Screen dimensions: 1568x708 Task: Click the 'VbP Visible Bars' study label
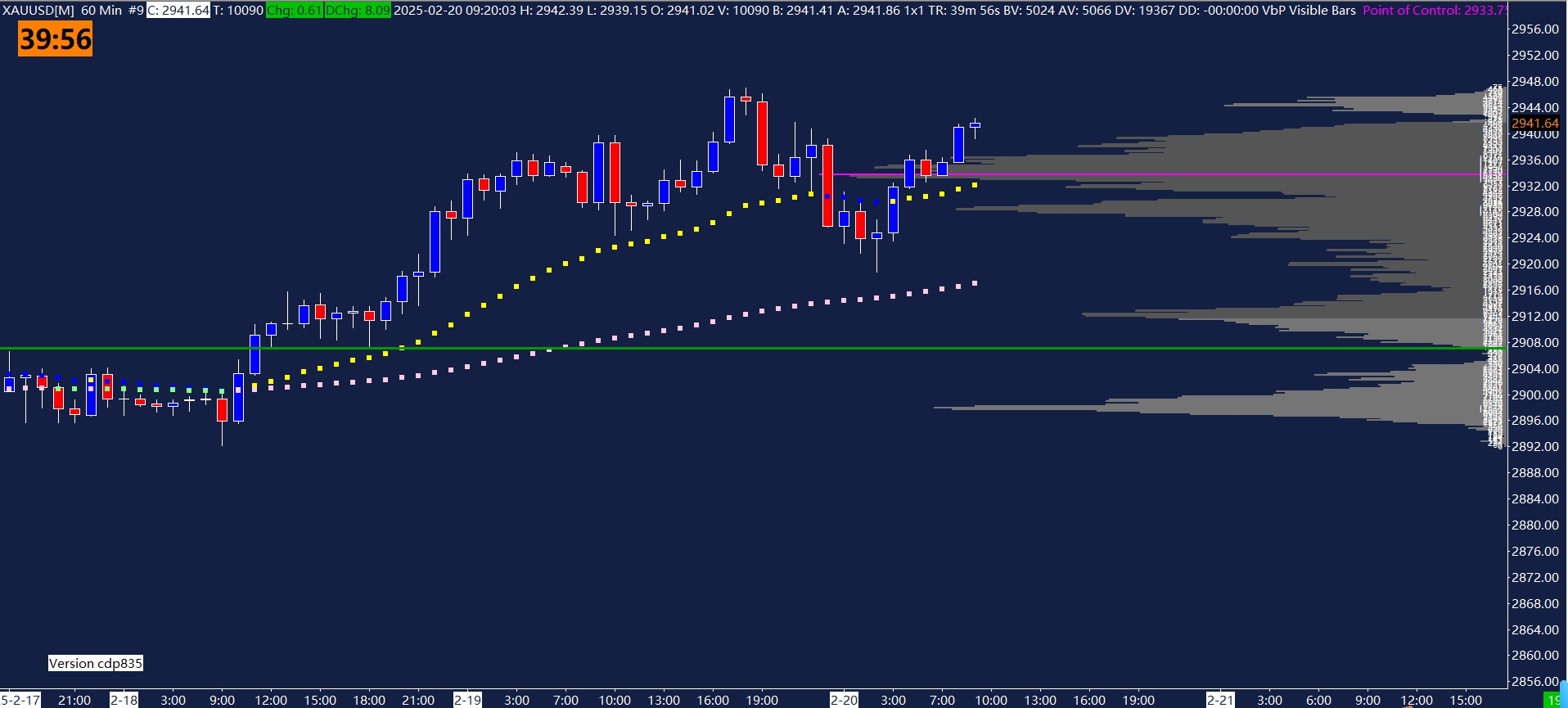click(1309, 11)
